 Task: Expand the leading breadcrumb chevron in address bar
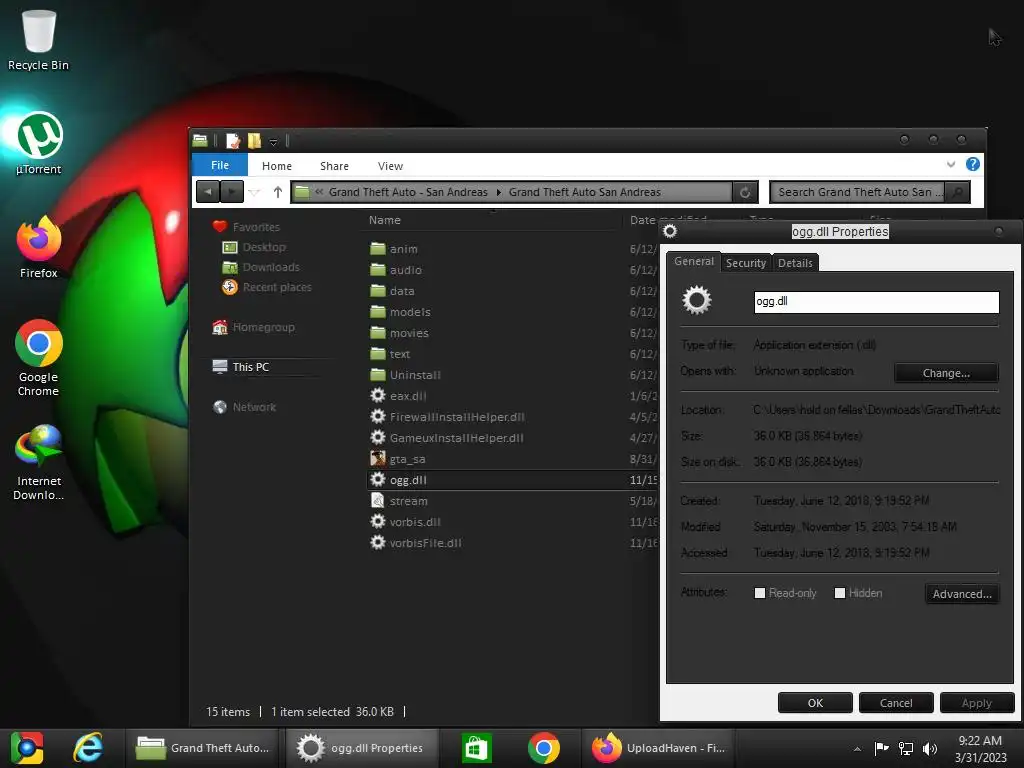[x=319, y=192]
